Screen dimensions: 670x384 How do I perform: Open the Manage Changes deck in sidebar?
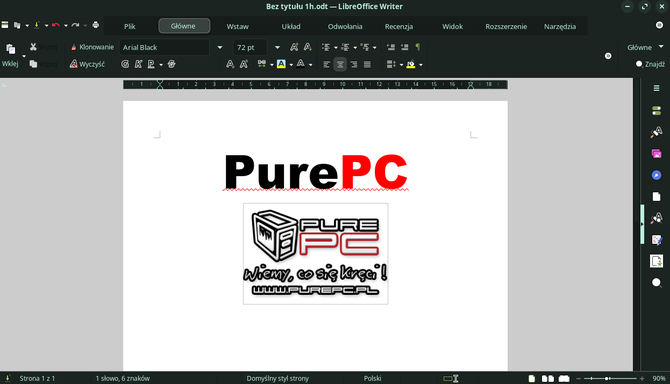point(656,240)
